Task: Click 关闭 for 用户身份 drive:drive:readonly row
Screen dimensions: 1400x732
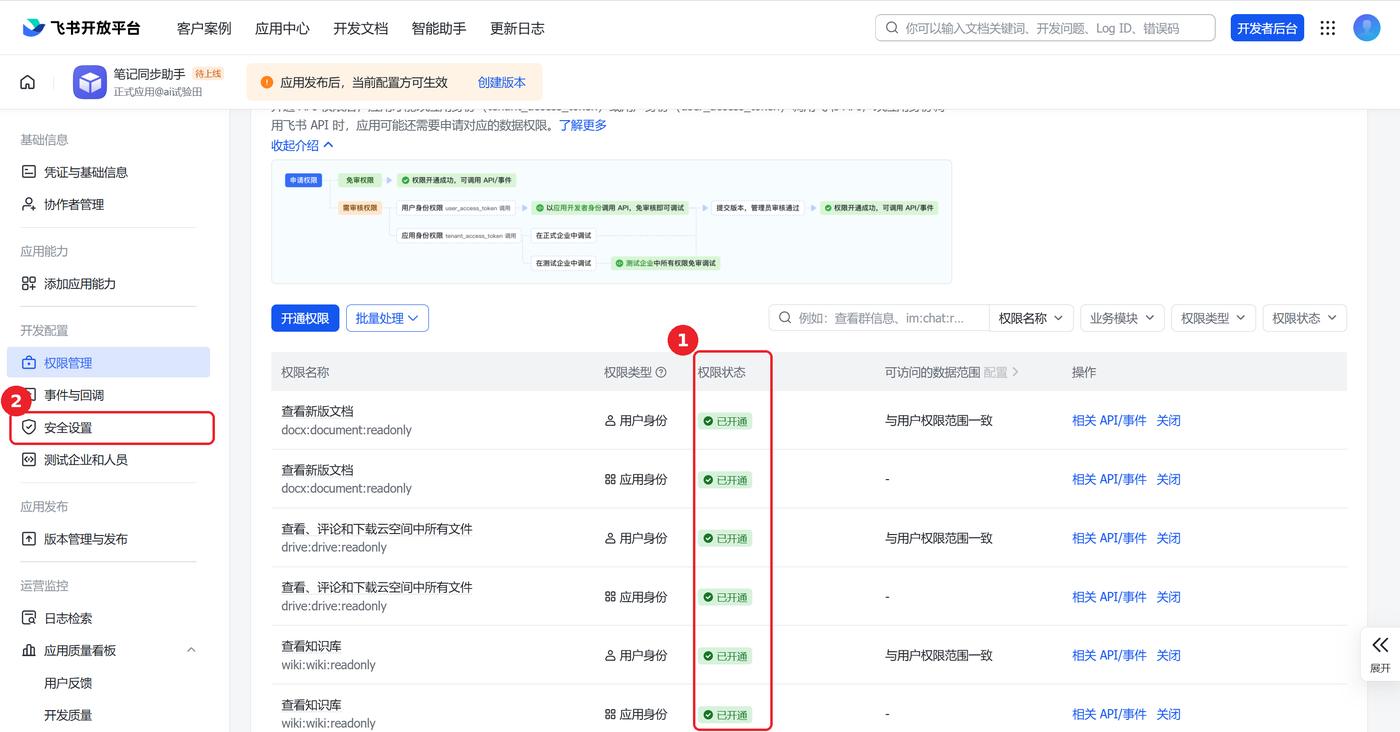Action: [1168, 538]
